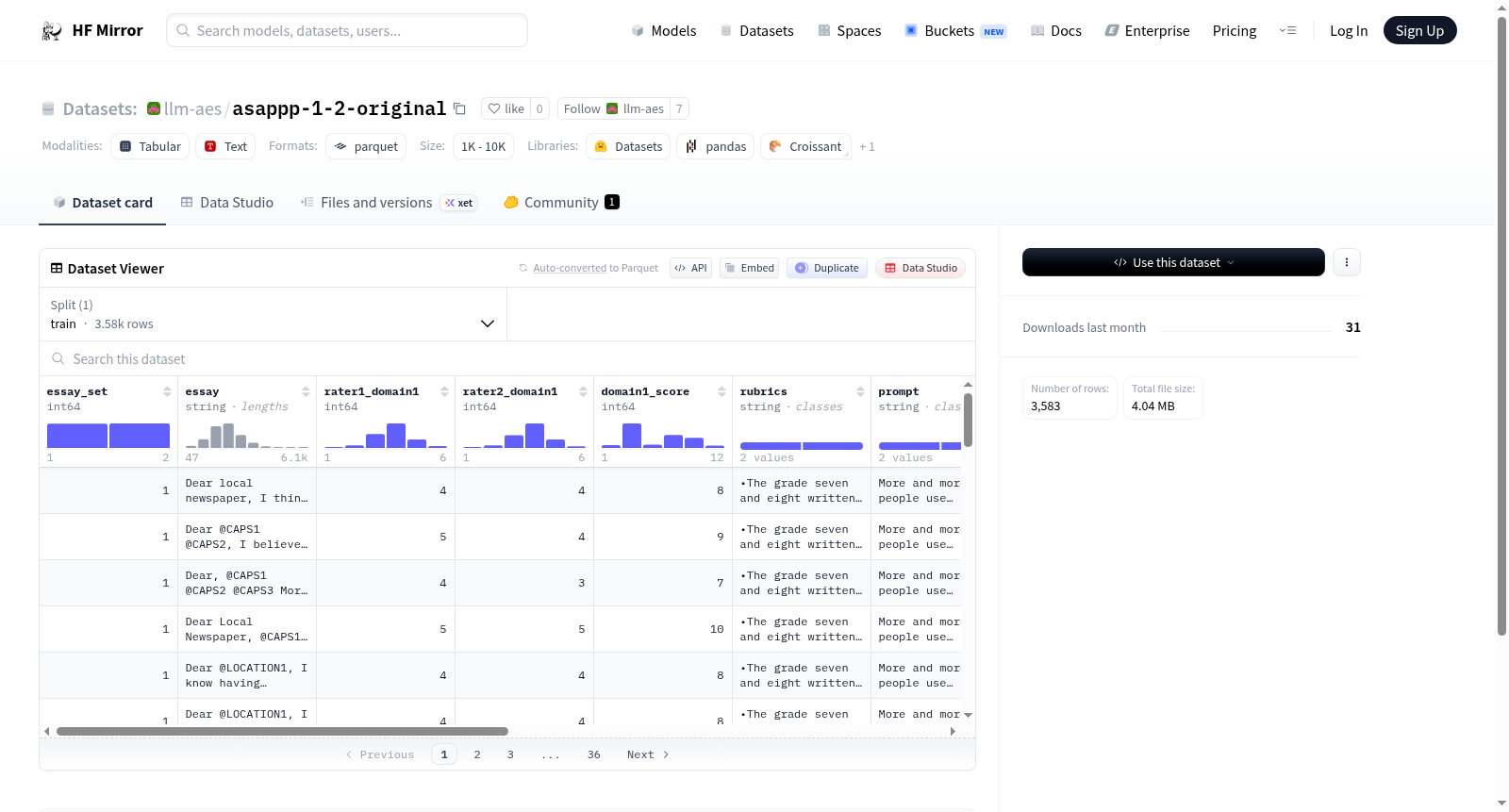
Task: Sort the essay_set column using its sort icon
Action: pyautogui.click(x=167, y=391)
